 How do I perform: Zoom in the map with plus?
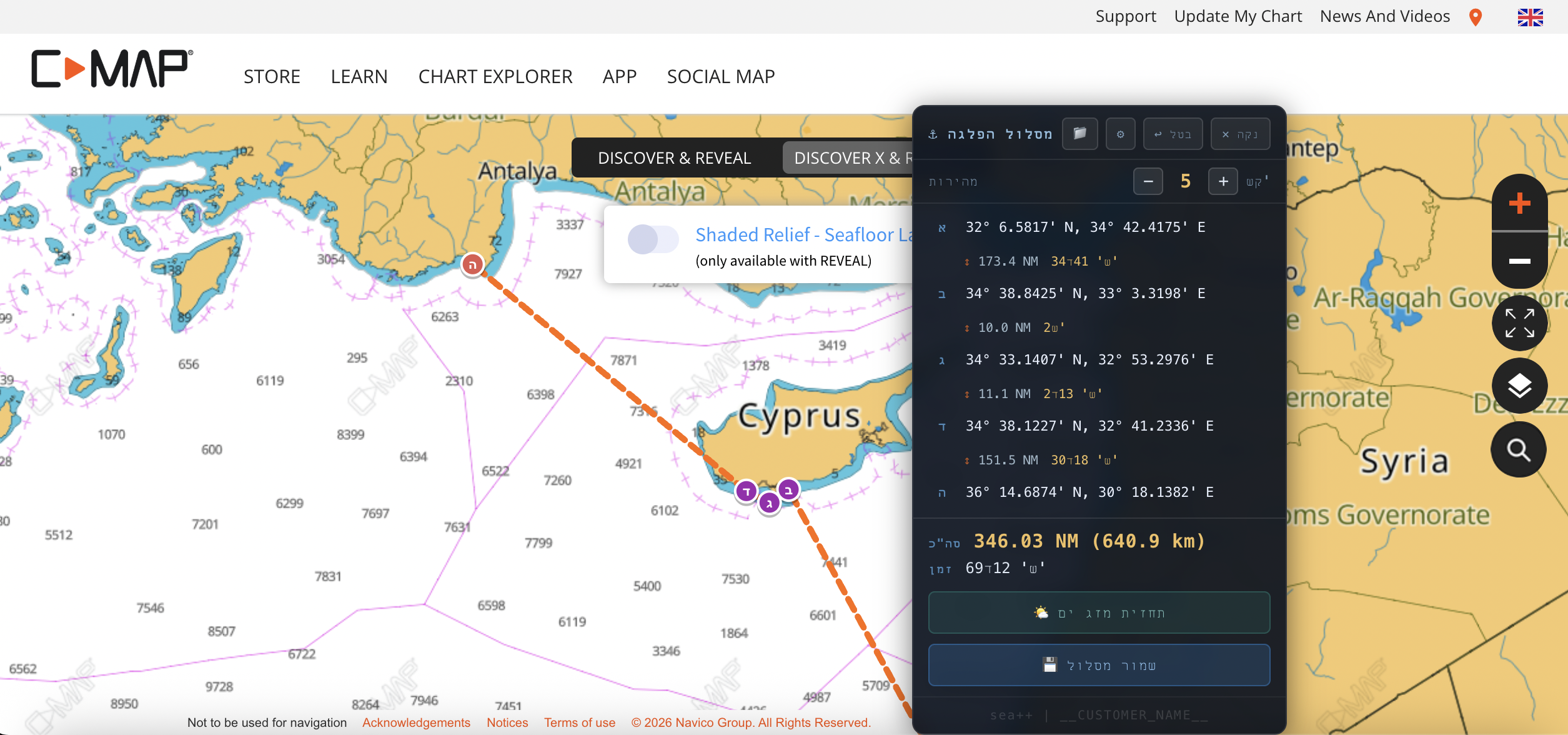pyautogui.click(x=1519, y=203)
